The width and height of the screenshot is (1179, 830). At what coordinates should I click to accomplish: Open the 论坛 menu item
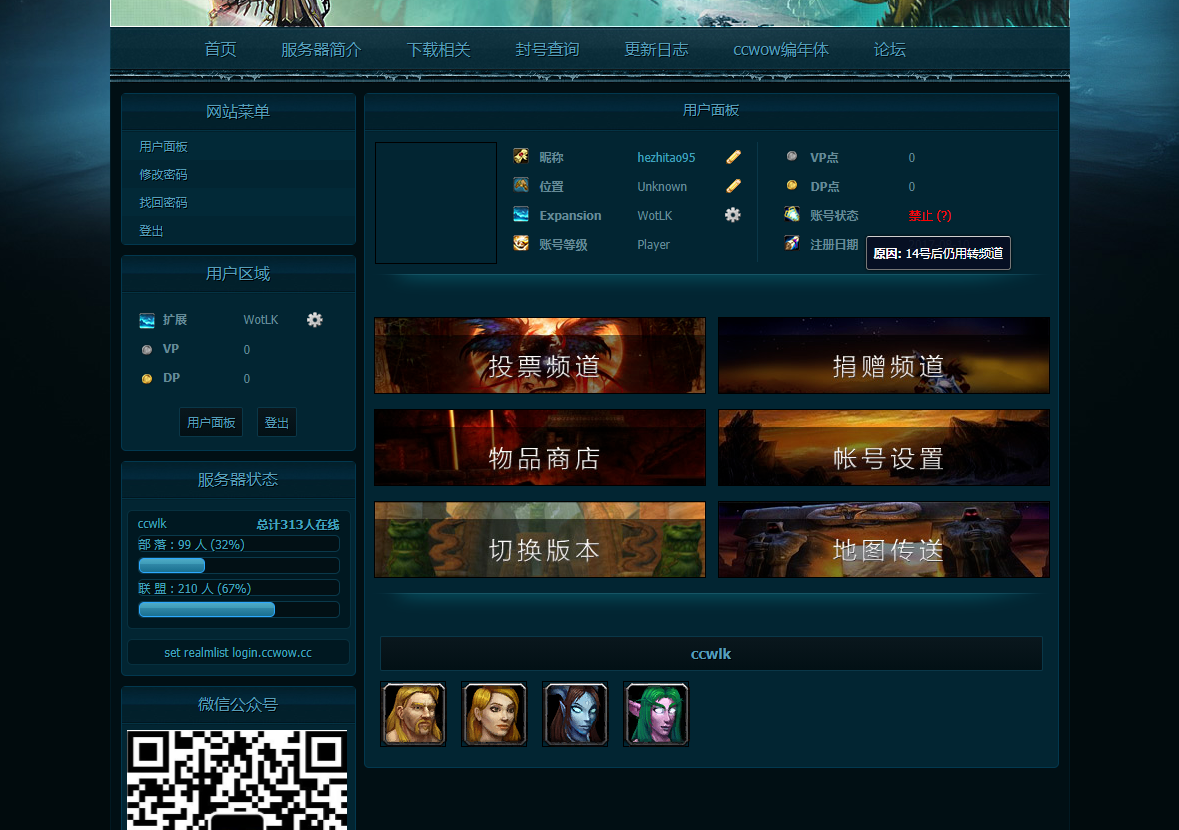click(x=889, y=49)
